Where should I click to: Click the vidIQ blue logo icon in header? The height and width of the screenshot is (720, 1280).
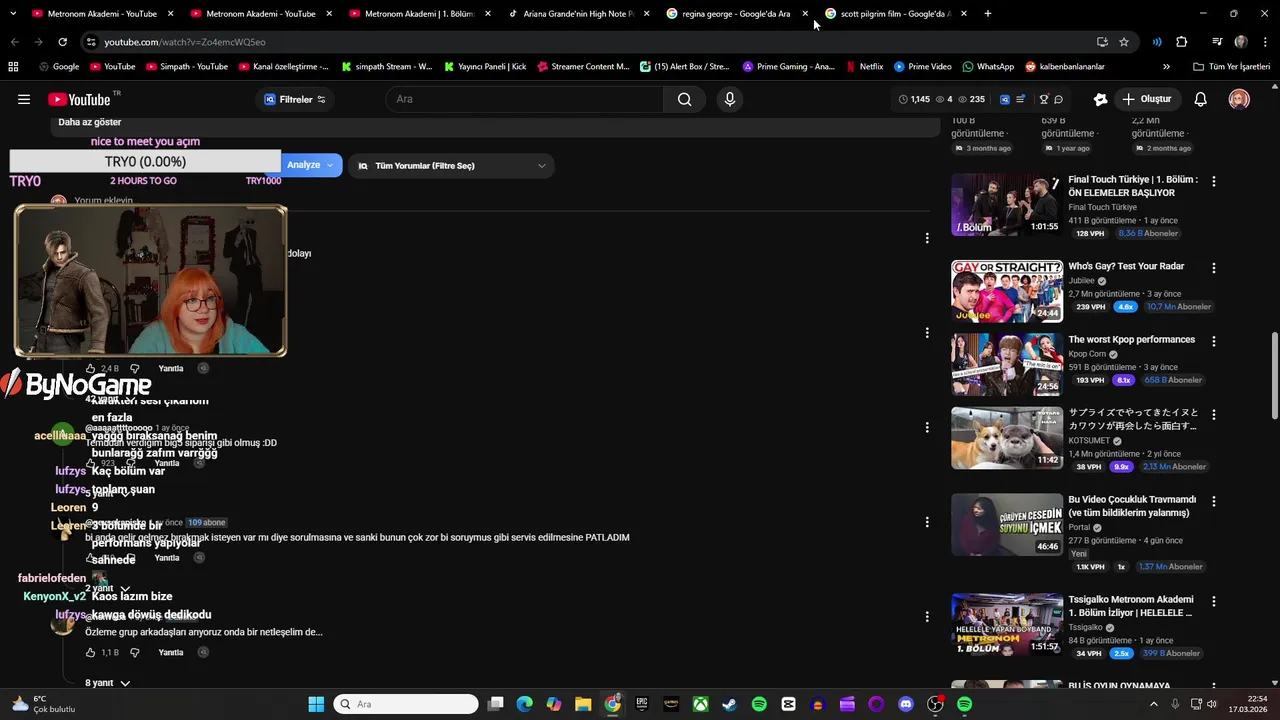tap(1005, 99)
